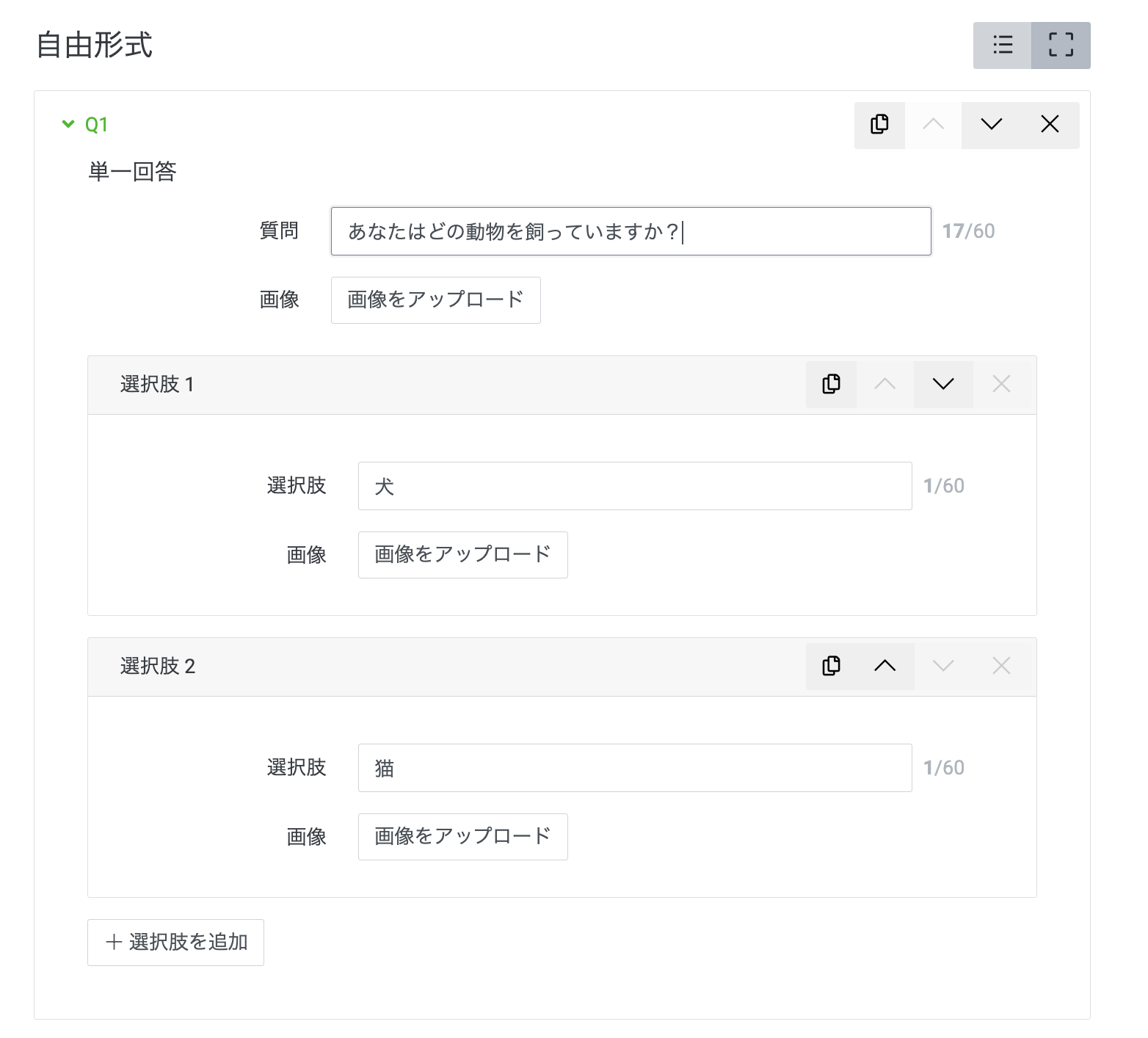Add a new choice with 選択肢を追加

point(175,943)
